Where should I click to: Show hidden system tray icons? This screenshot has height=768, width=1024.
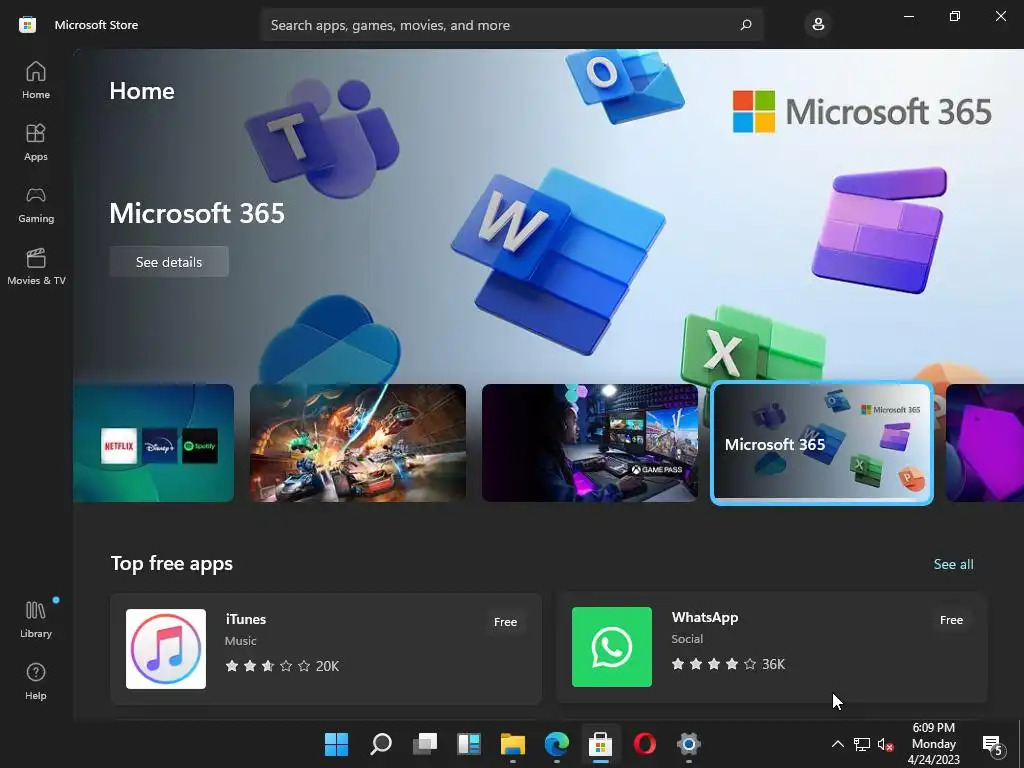point(837,744)
